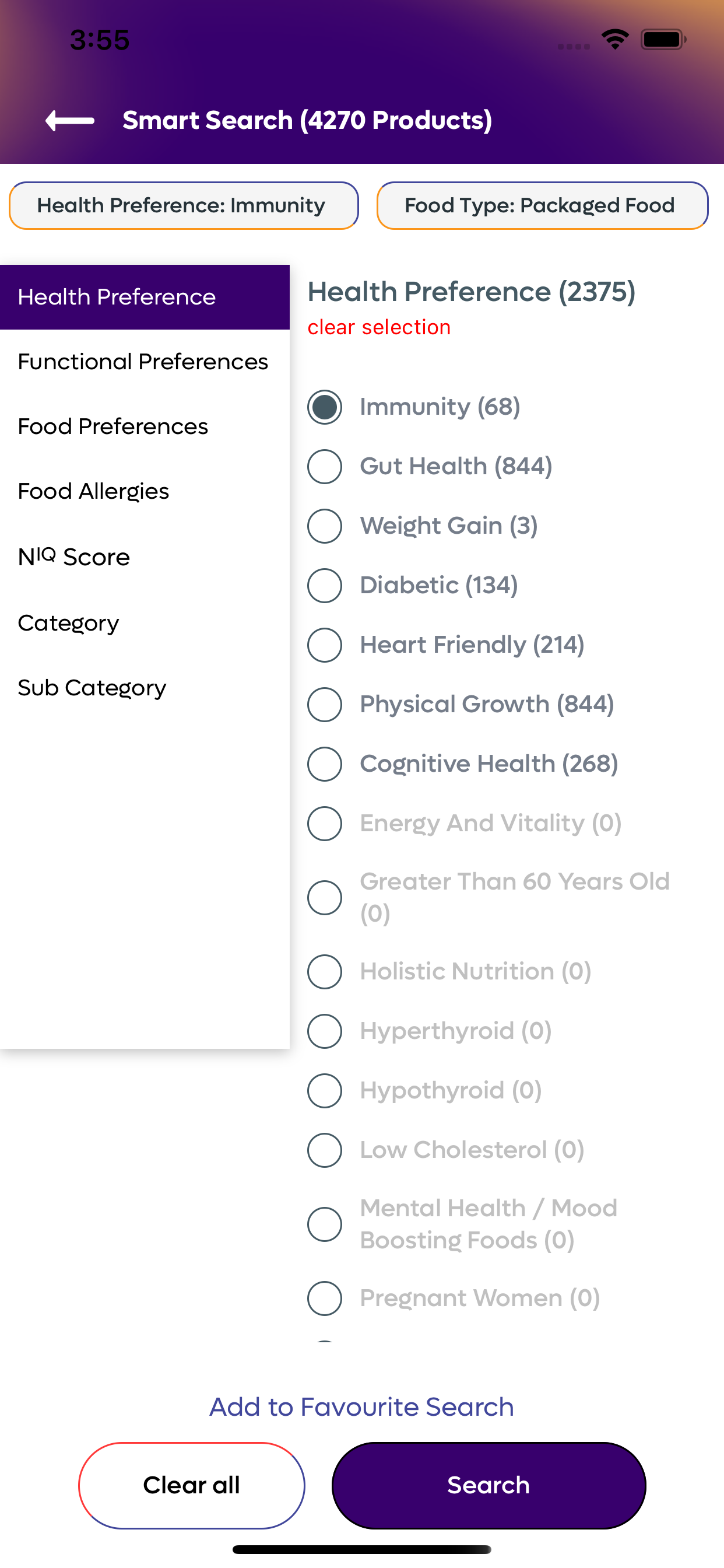This screenshot has height=1568, width=724.
Task: Choose the Cognitive Health option
Action: (x=324, y=764)
